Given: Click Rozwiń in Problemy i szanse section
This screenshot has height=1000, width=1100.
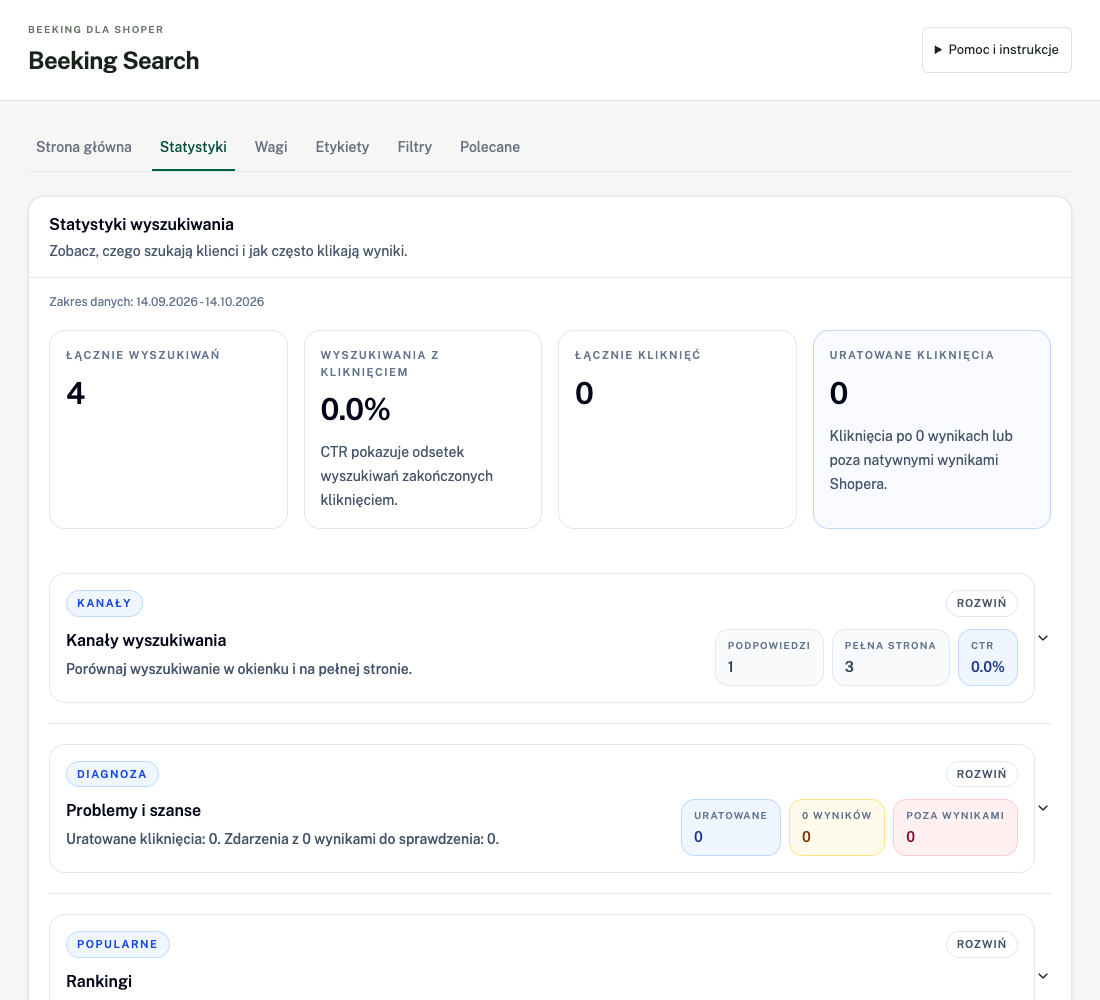Looking at the screenshot, I should pyautogui.click(x=981, y=774).
